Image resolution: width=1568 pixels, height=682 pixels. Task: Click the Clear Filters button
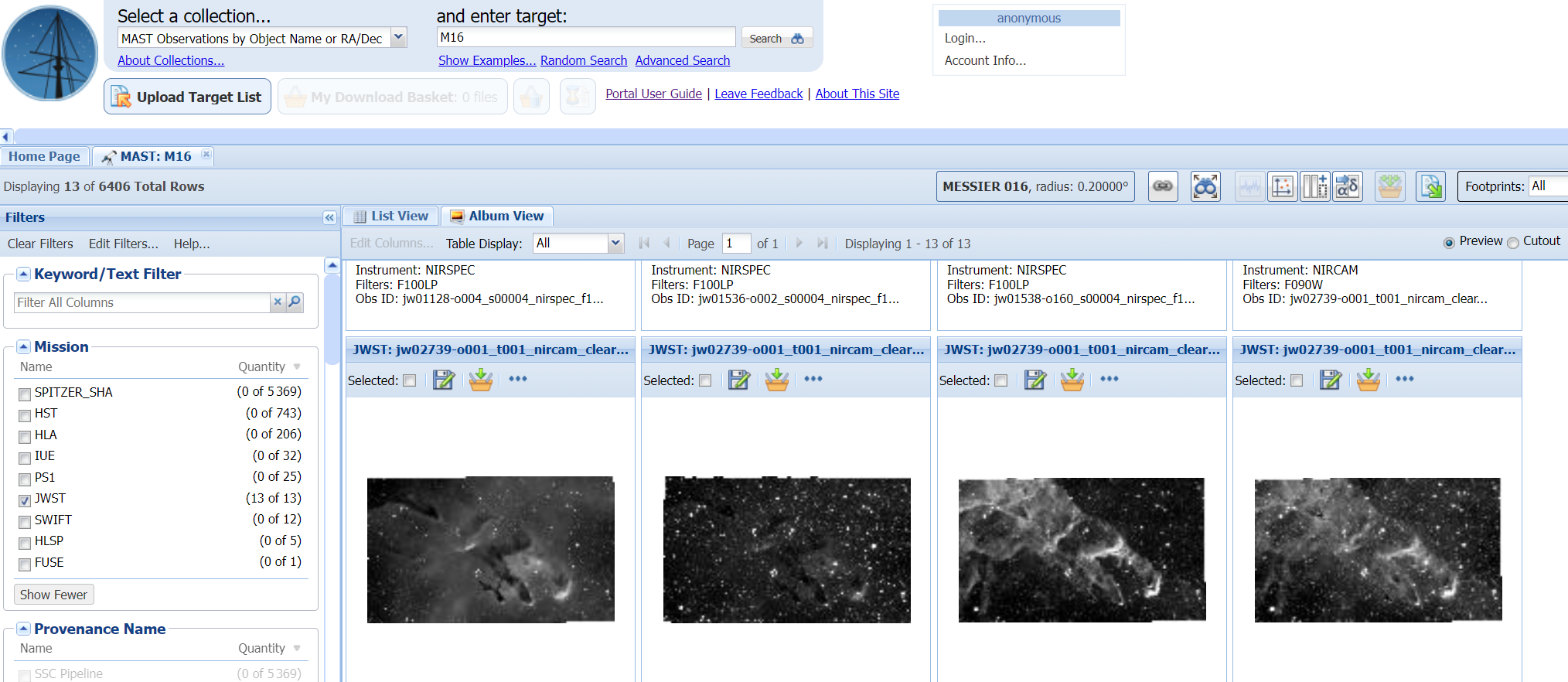tap(40, 244)
